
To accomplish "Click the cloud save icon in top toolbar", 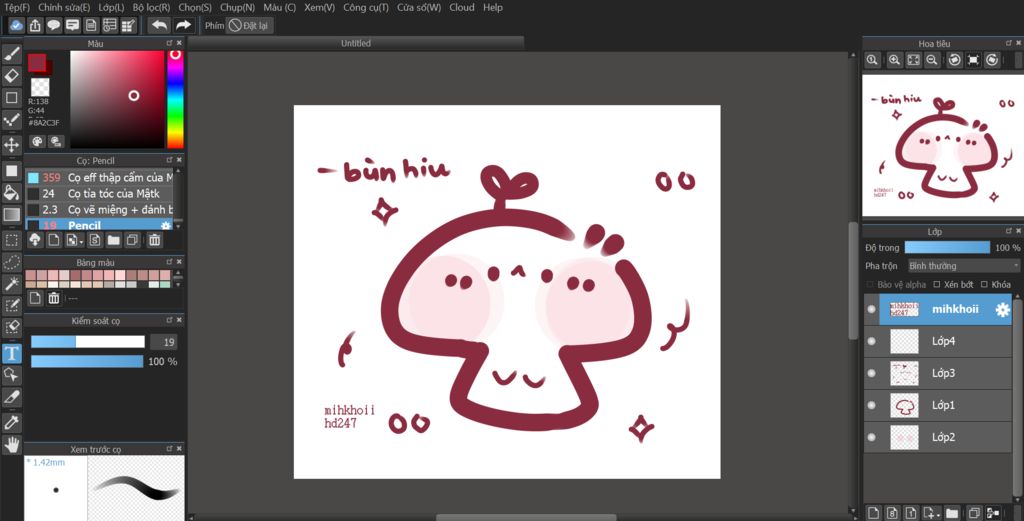I will click(16, 25).
